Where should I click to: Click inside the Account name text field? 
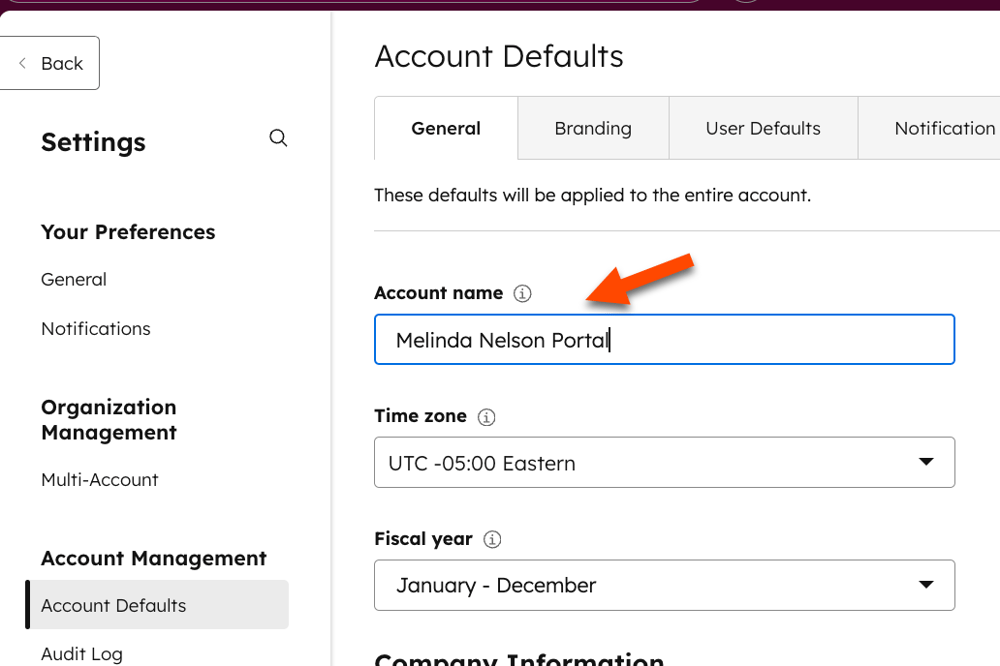(x=664, y=340)
